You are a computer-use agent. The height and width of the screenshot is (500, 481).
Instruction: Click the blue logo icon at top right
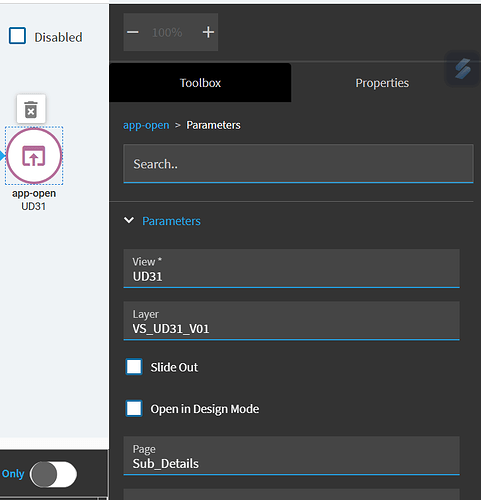[463, 69]
